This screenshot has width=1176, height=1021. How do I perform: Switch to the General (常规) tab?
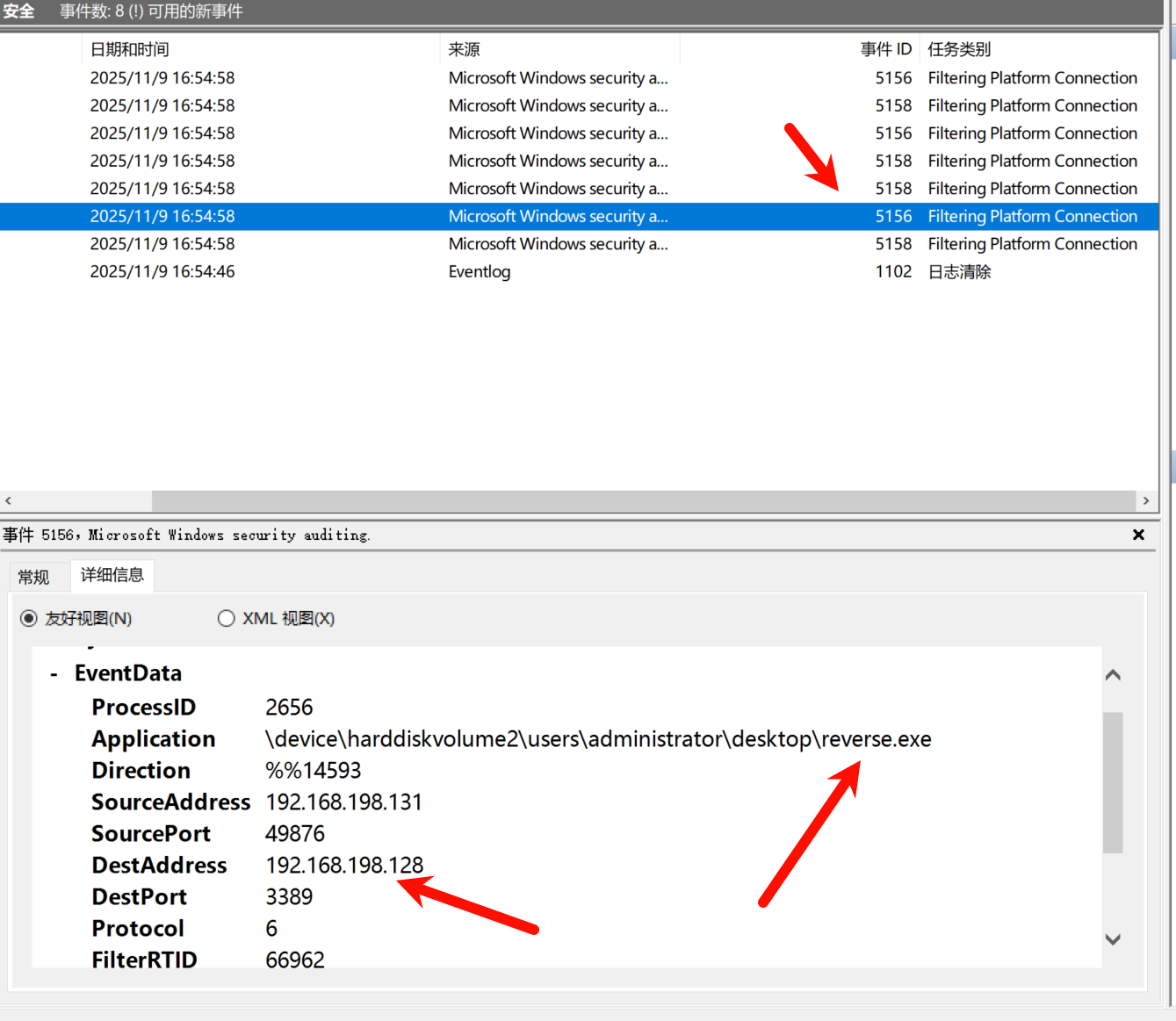pos(34,577)
